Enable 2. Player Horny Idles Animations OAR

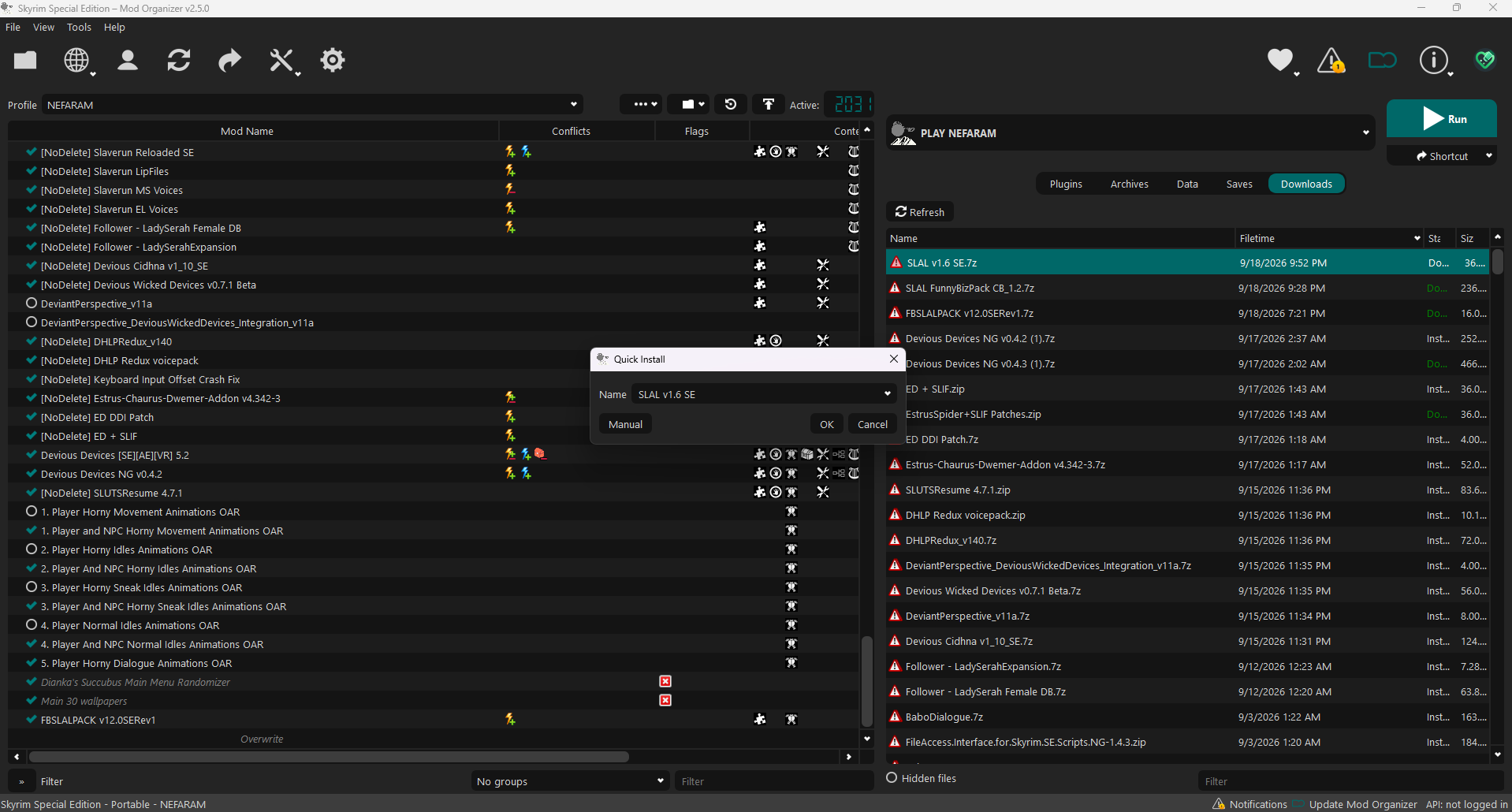(x=32, y=549)
